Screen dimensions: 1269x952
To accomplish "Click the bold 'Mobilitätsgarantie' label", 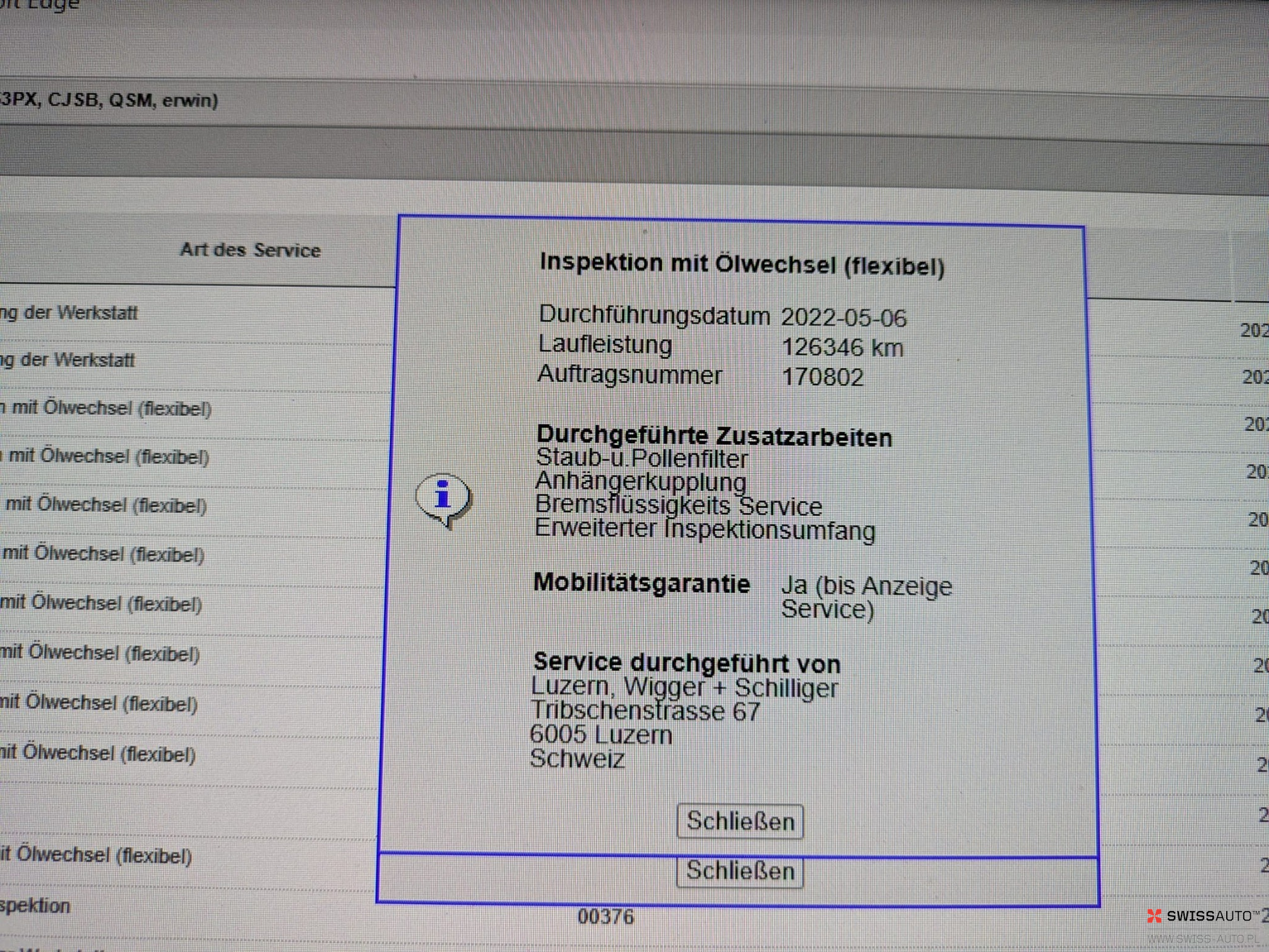I will (x=641, y=583).
